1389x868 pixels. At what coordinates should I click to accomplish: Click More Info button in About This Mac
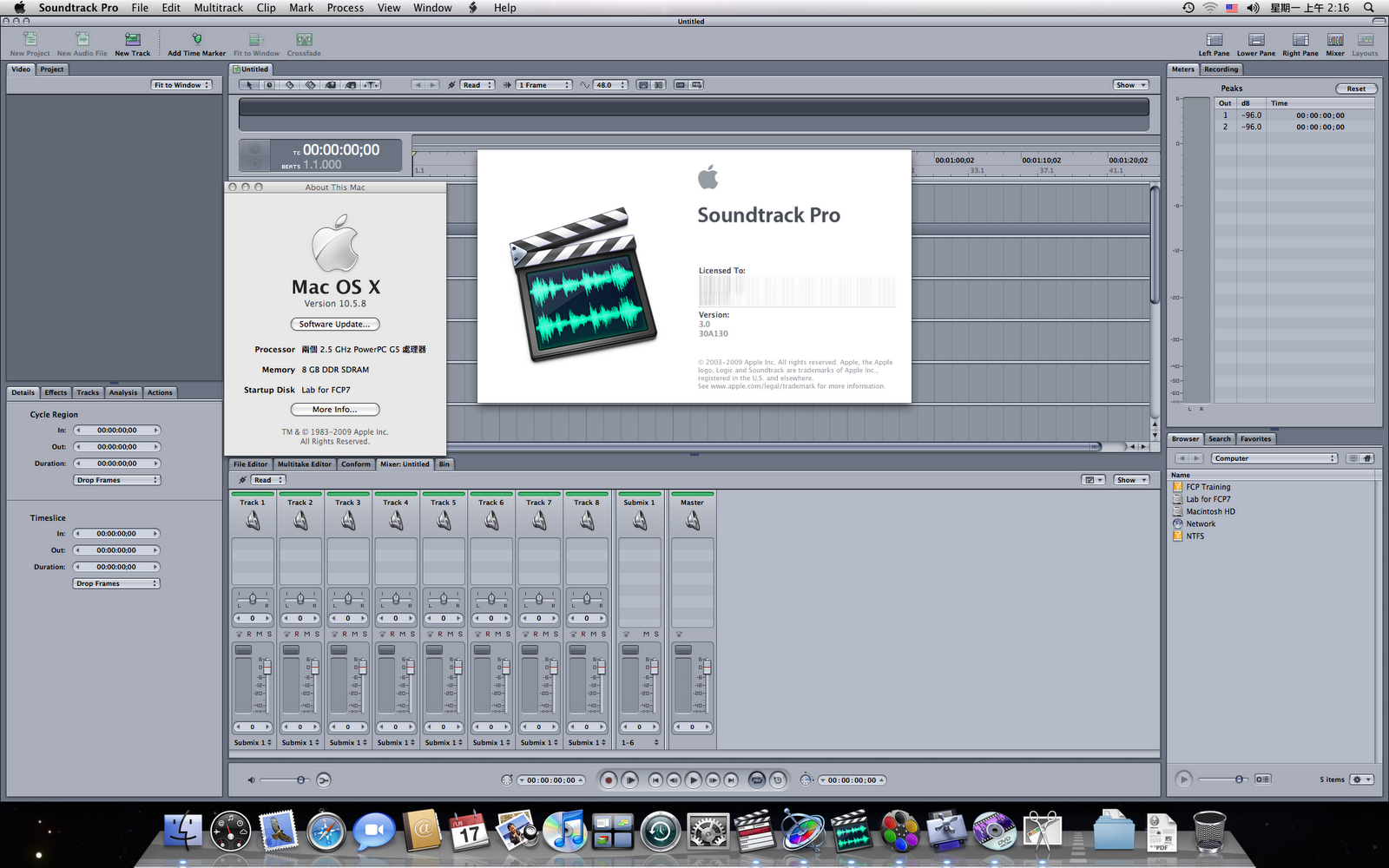pyautogui.click(x=335, y=410)
